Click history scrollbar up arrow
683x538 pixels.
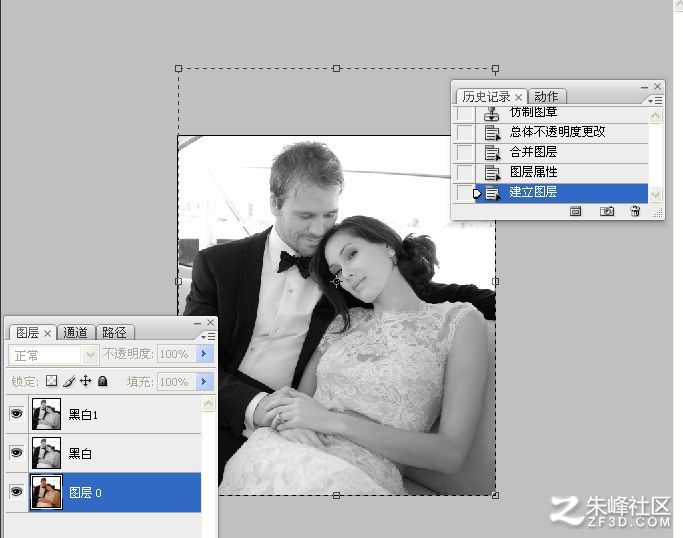pyautogui.click(x=656, y=115)
